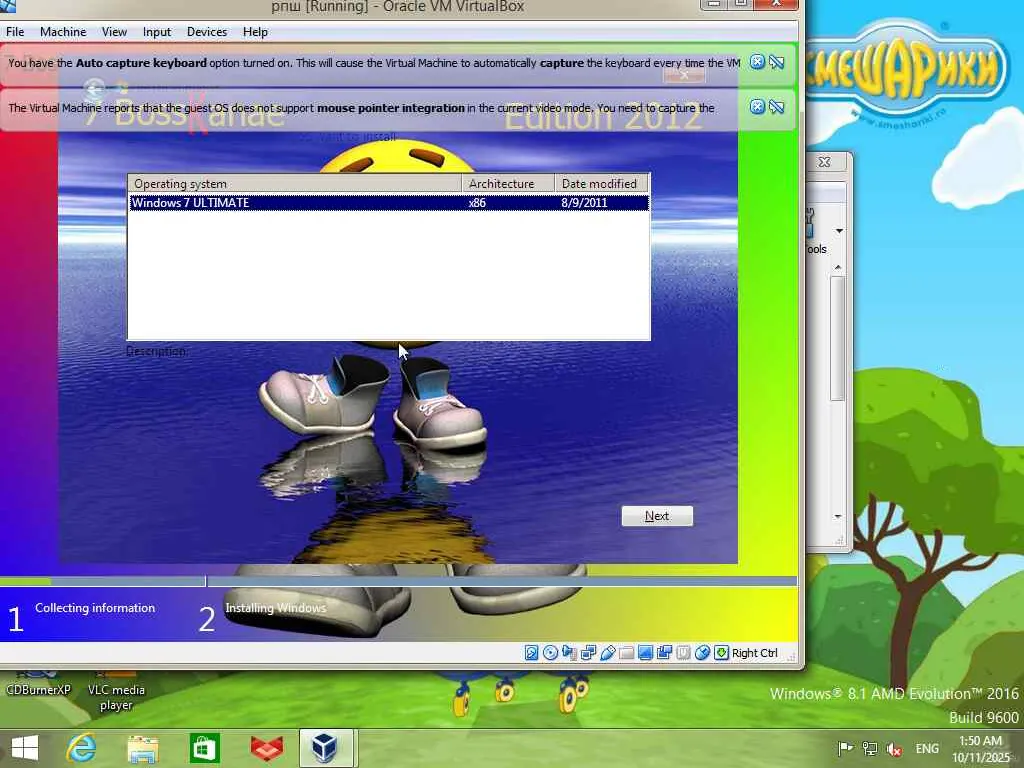Screen dimensions: 1024x768
Task: Click the 8/9/2011 date cell
Action: pyautogui.click(x=584, y=202)
